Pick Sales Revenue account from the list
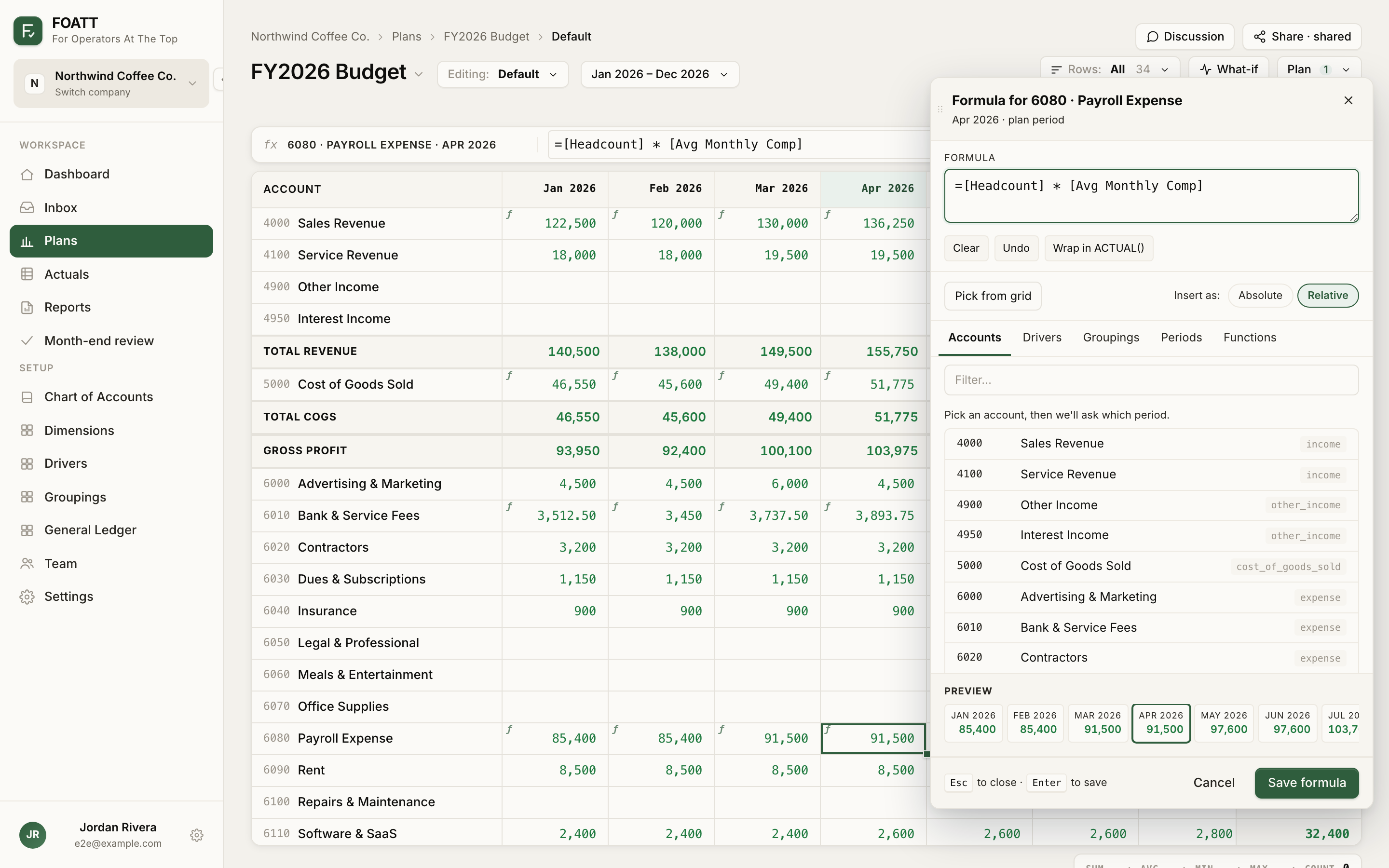 [x=1151, y=444]
